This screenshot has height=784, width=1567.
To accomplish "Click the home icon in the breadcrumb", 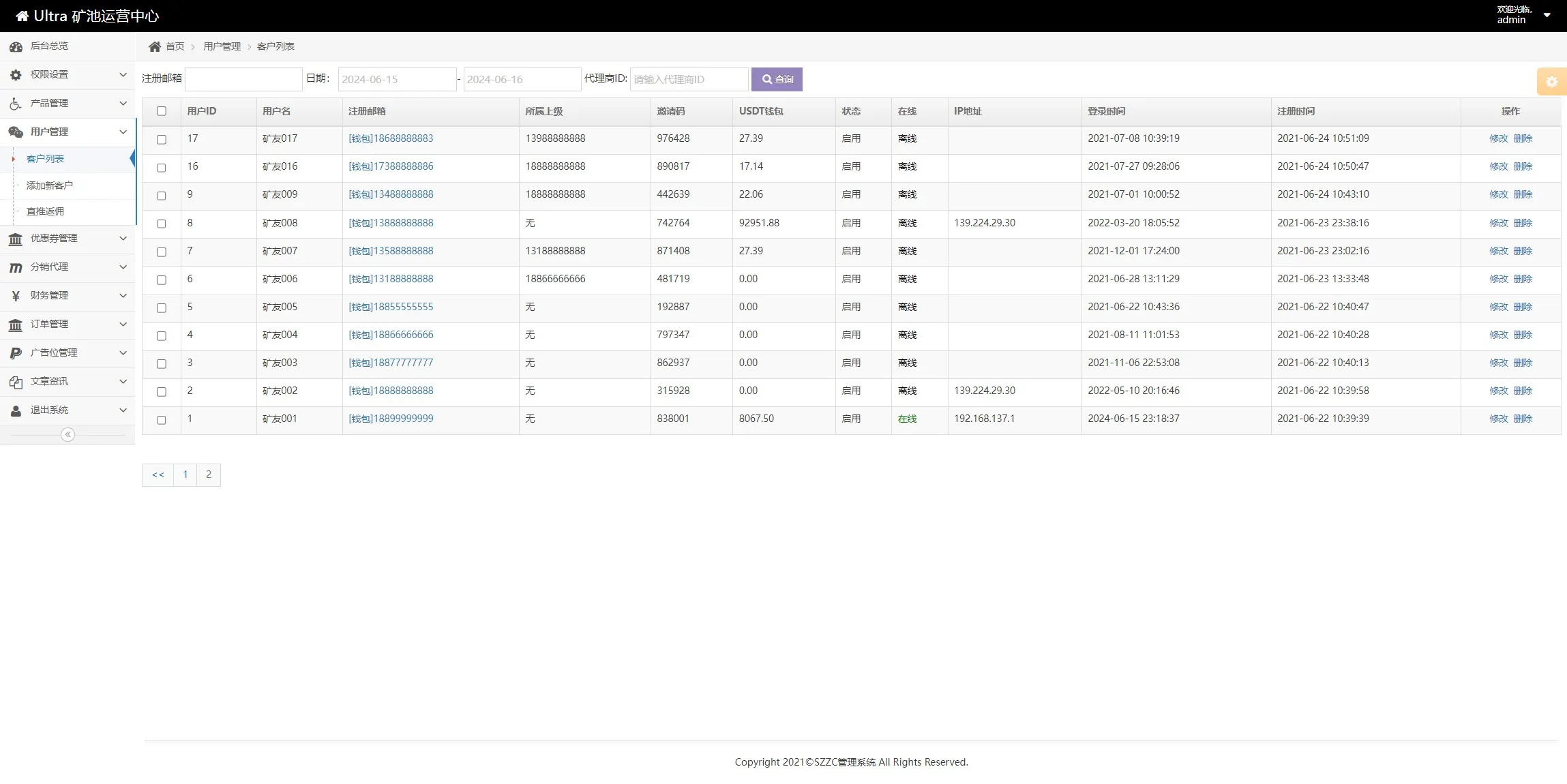I will pyautogui.click(x=155, y=46).
